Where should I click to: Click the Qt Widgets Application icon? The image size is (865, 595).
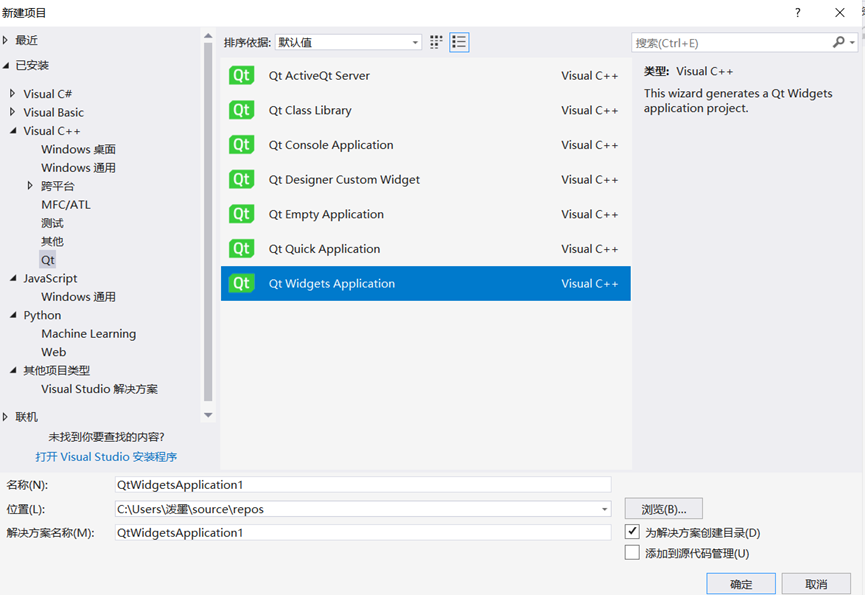tap(242, 283)
